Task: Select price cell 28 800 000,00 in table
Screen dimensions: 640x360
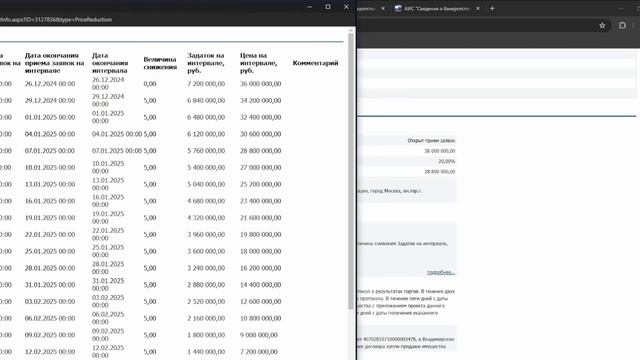Action: [260, 151]
